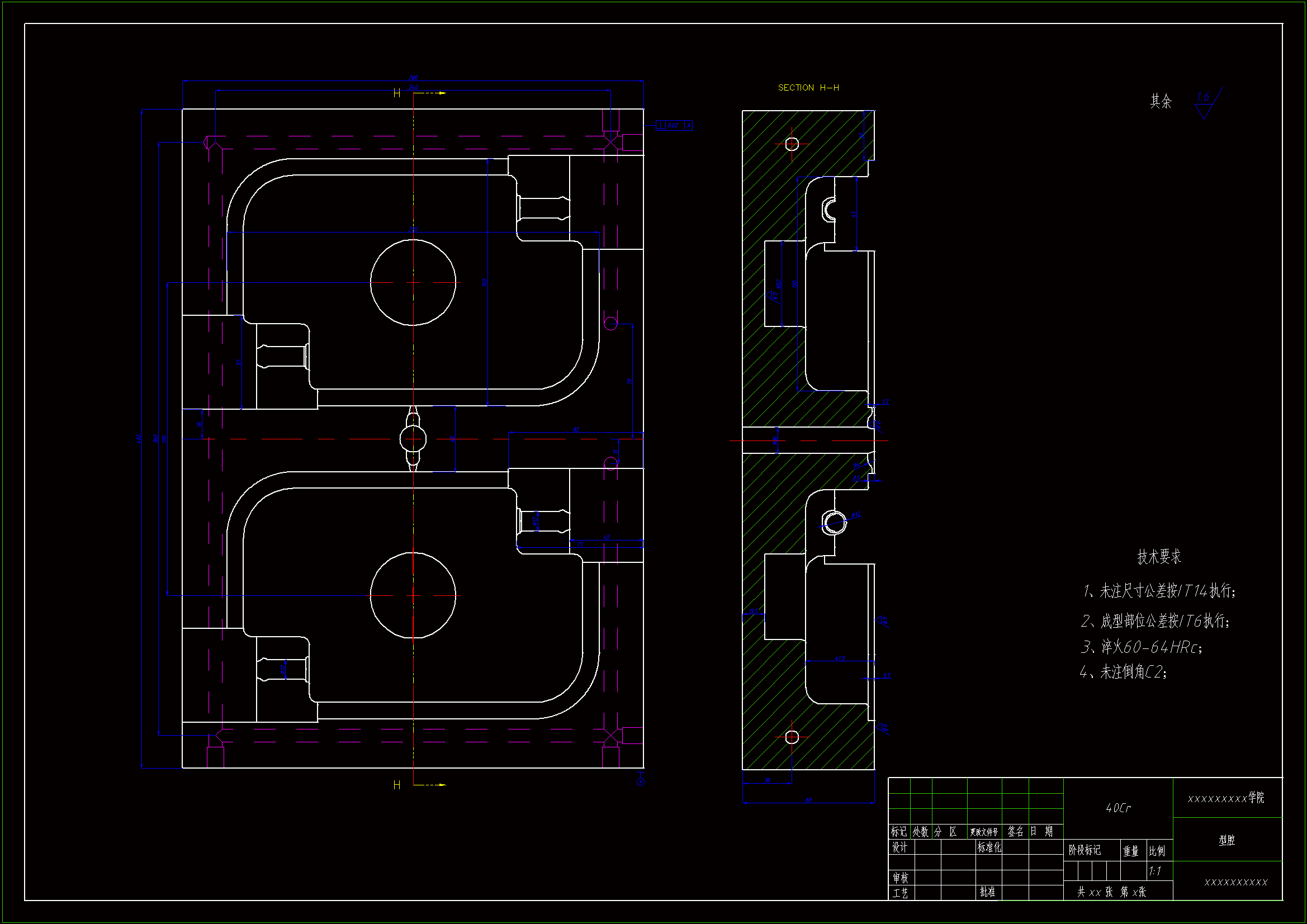Viewport: 1307px width, 924px height.
Task: Click the 批准 cell in title block
Action: [988, 892]
